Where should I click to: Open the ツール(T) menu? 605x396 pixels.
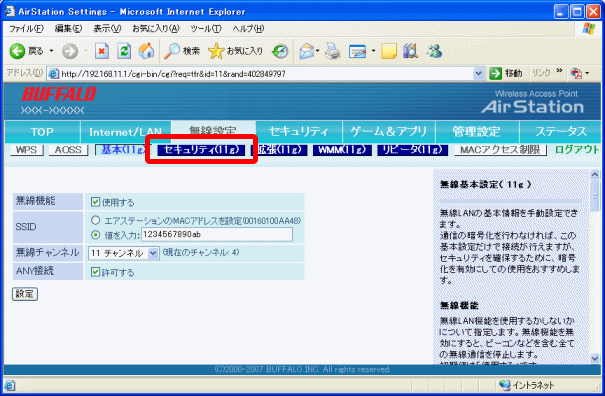click(206, 29)
